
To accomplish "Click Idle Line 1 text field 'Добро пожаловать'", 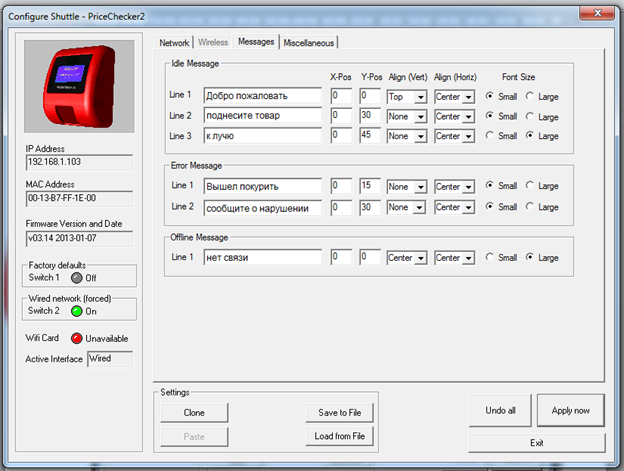I will pos(263,96).
